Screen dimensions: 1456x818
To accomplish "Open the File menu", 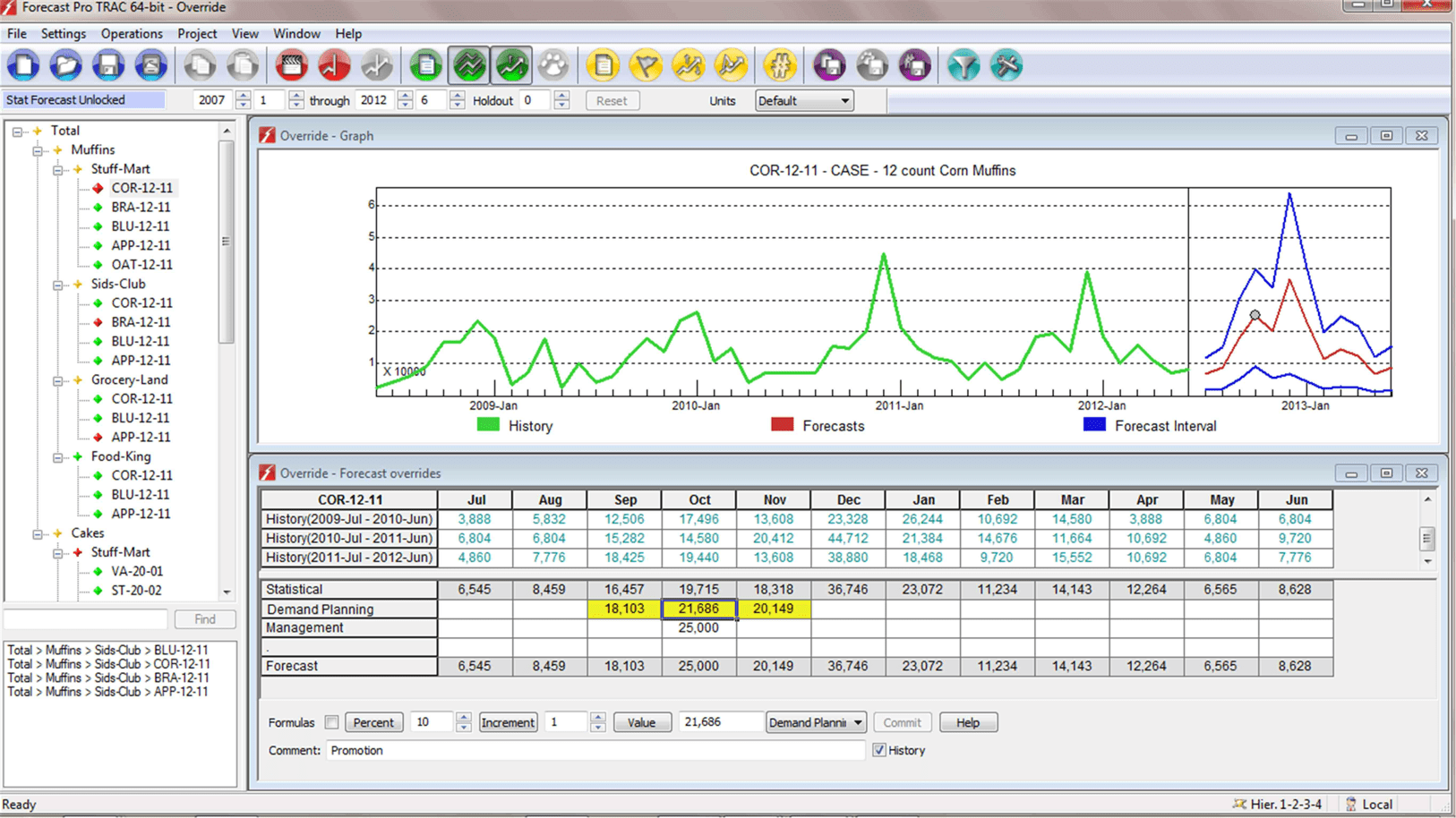I will (17, 33).
